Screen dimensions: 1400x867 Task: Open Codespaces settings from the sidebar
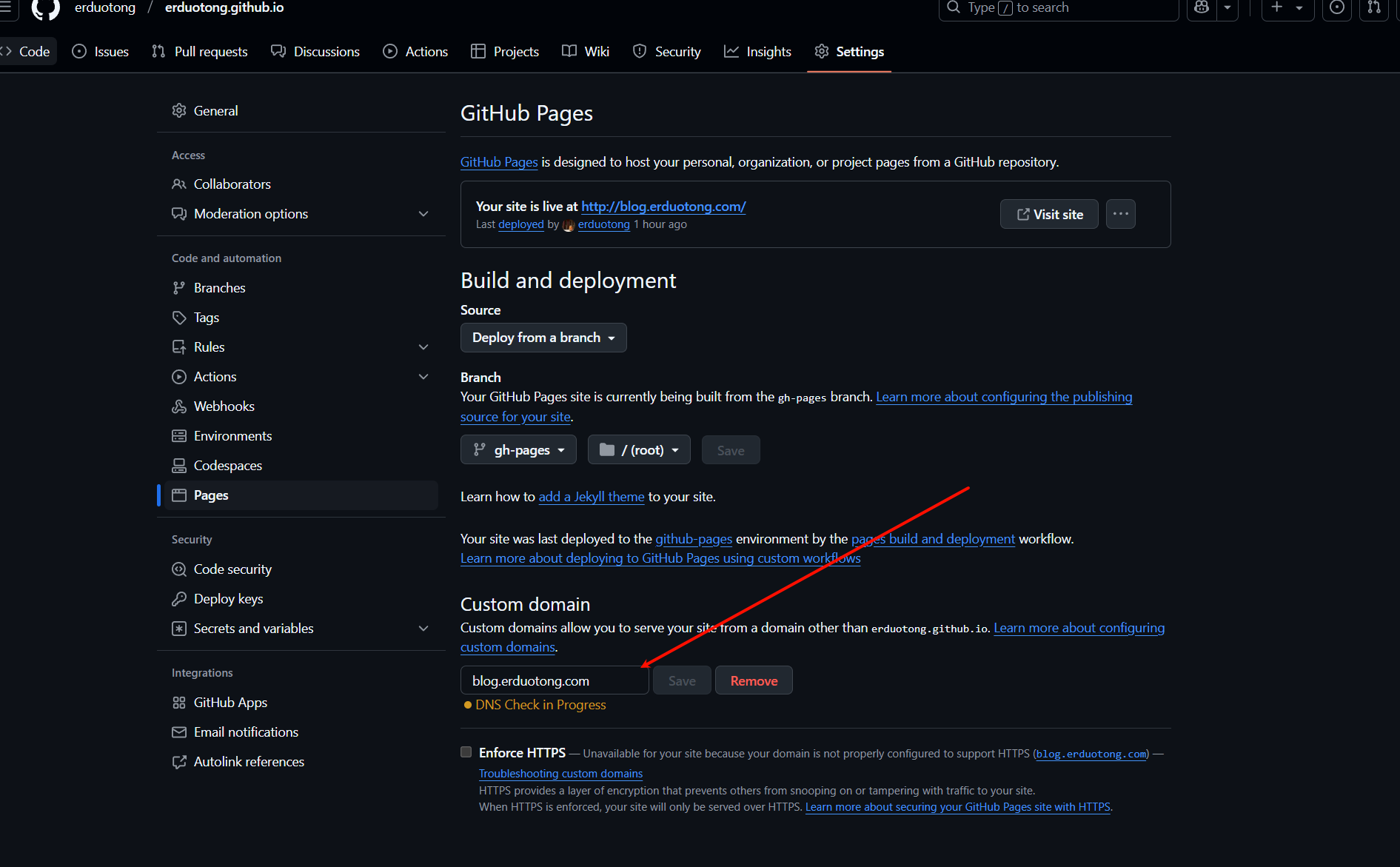227,465
